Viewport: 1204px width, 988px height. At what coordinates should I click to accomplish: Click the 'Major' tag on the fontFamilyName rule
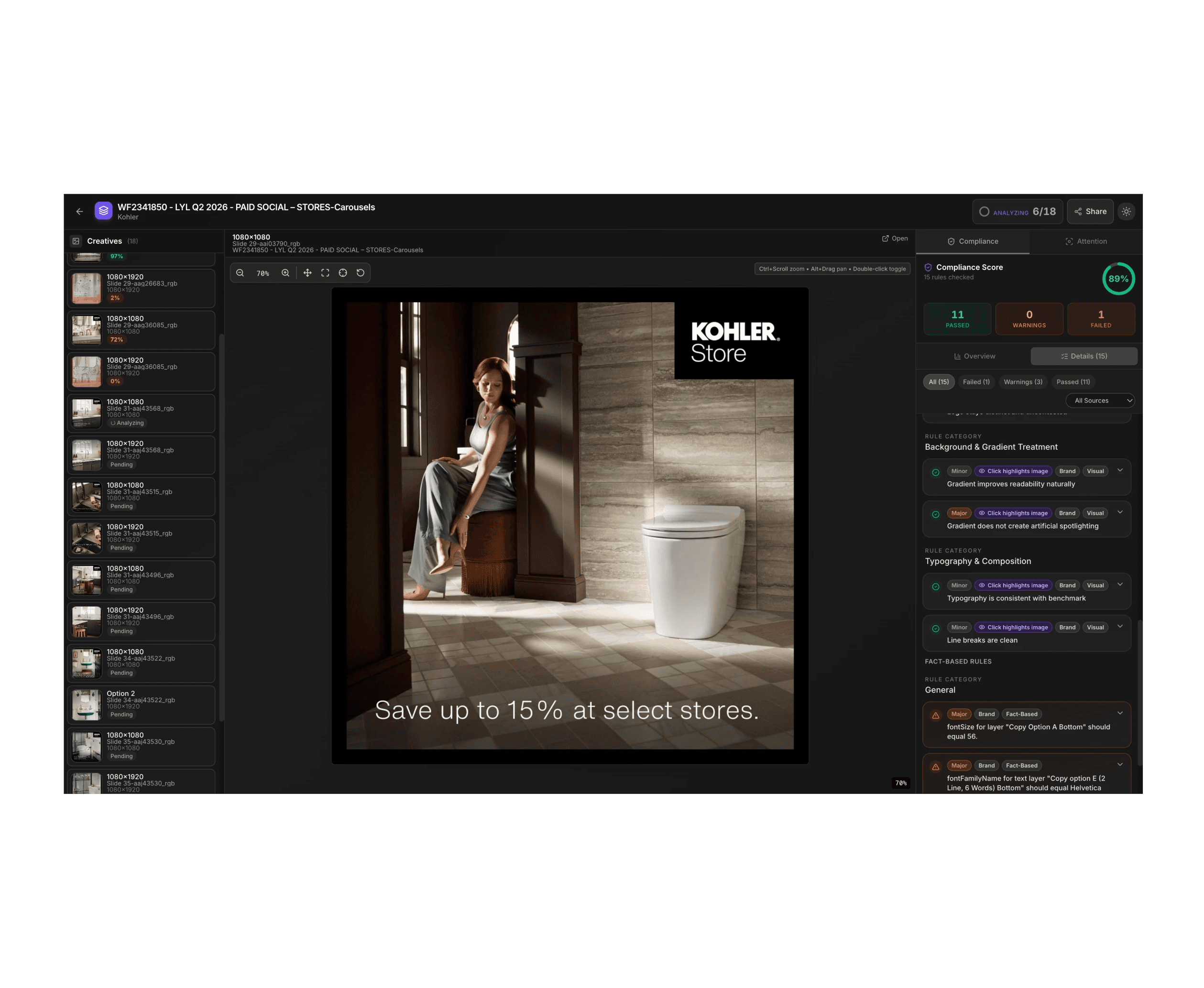tap(959, 765)
